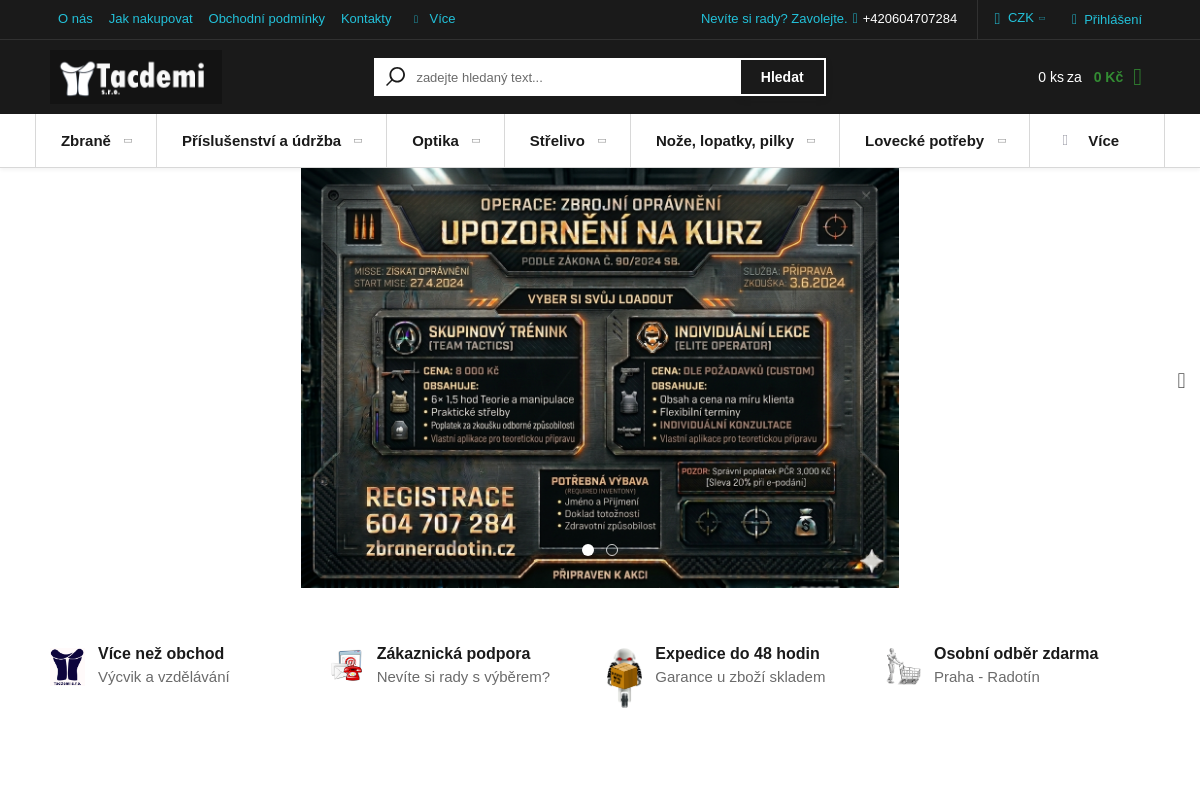Expand the Střelivo category menu
The height and width of the screenshot is (800, 1200).
tap(567, 141)
